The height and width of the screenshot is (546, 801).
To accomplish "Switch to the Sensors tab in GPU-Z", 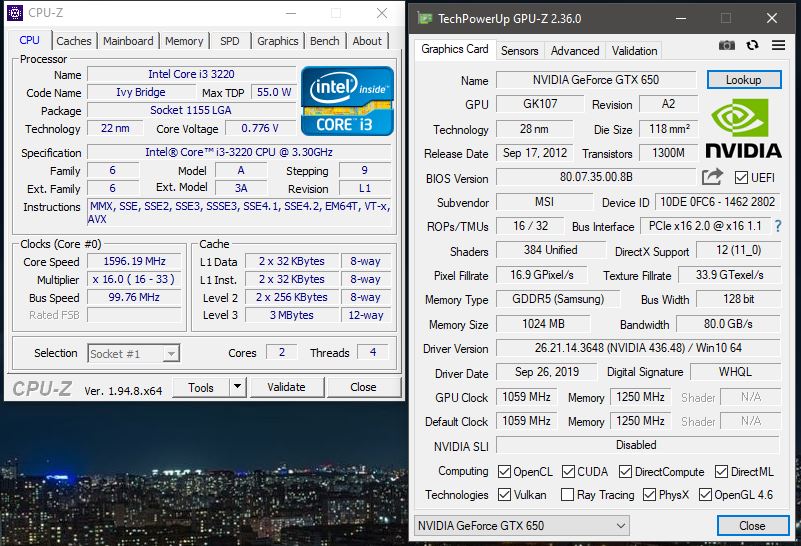I will [520, 51].
